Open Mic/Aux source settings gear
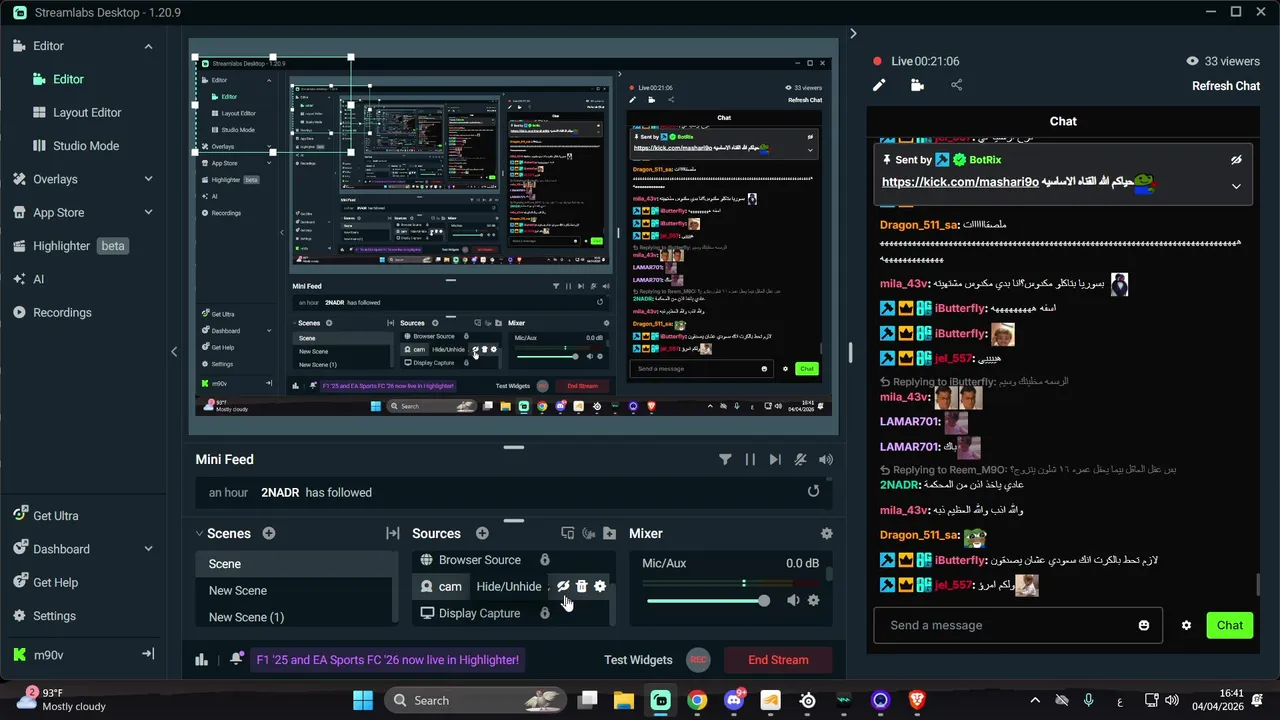 pyautogui.click(x=813, y=600)
